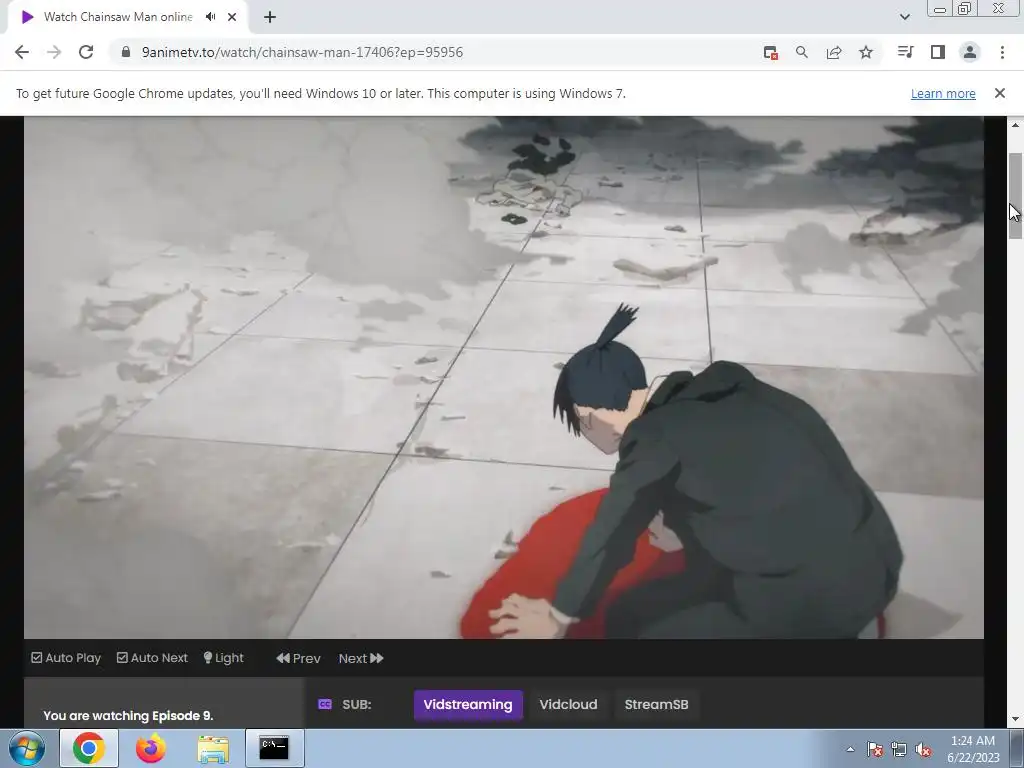Open the zoom magnifier icon

[x=802, y=52]
